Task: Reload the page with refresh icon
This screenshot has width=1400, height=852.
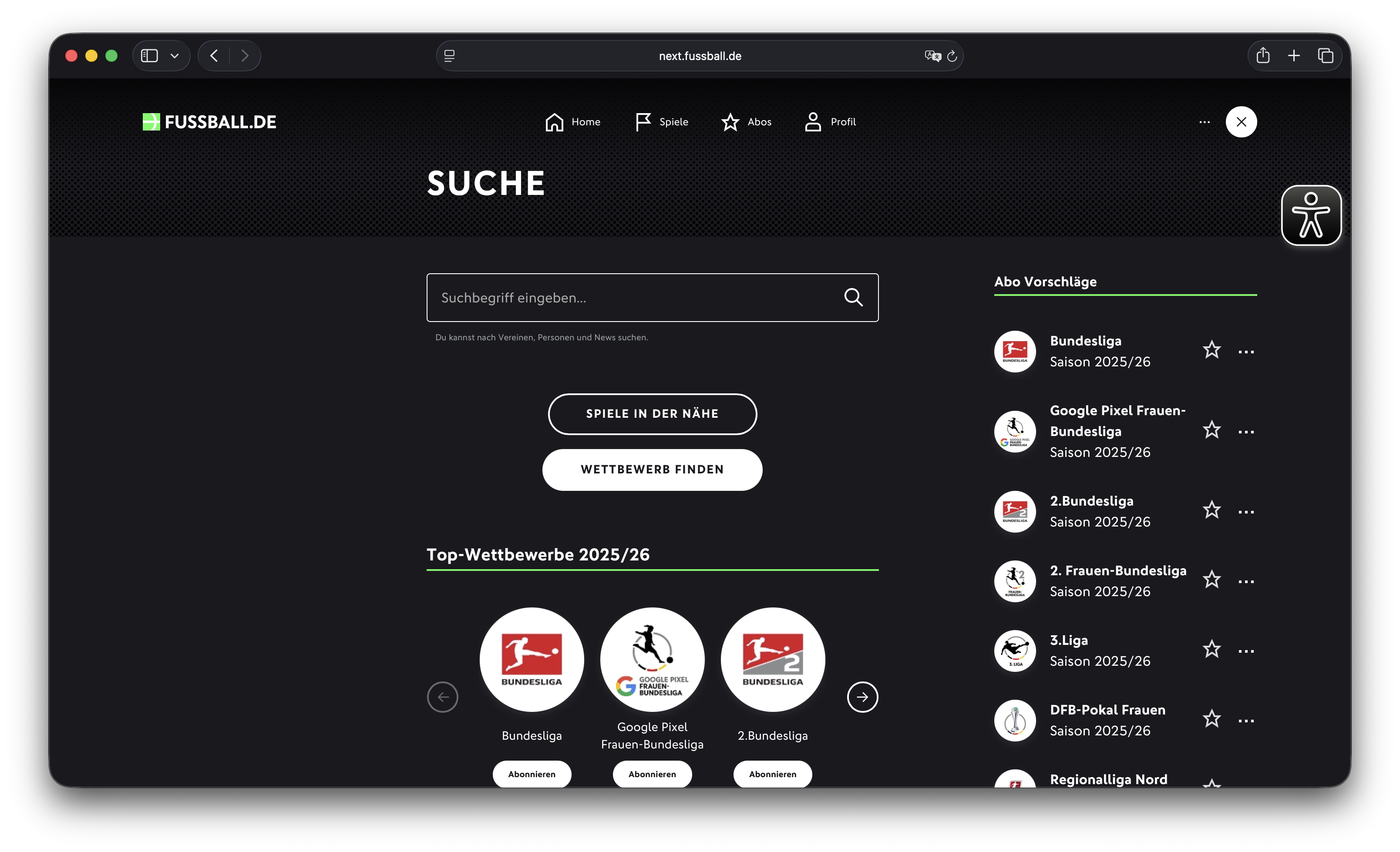Action: (952, 56)
